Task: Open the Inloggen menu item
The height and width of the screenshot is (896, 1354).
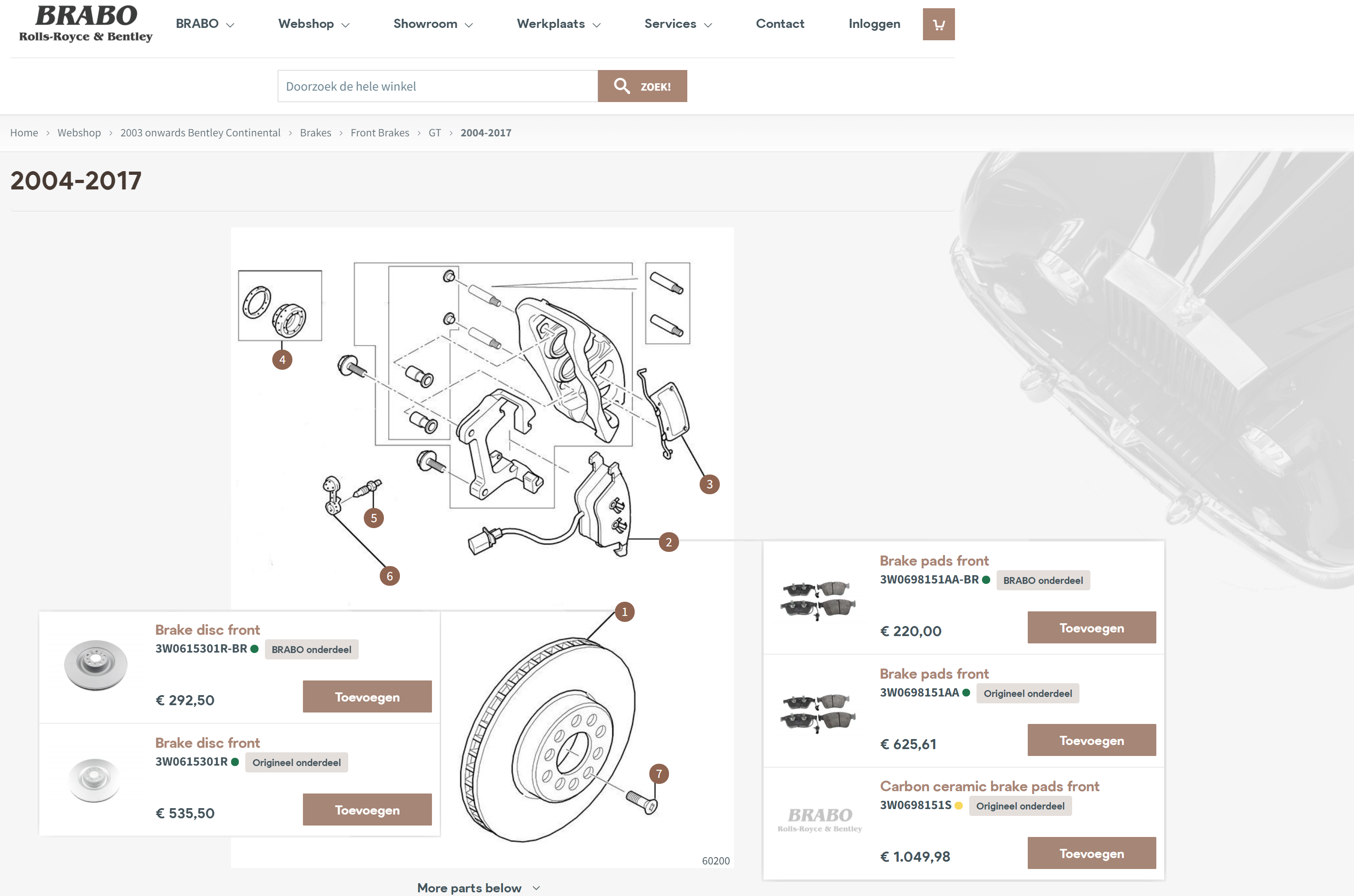Action: click(874, 24)
